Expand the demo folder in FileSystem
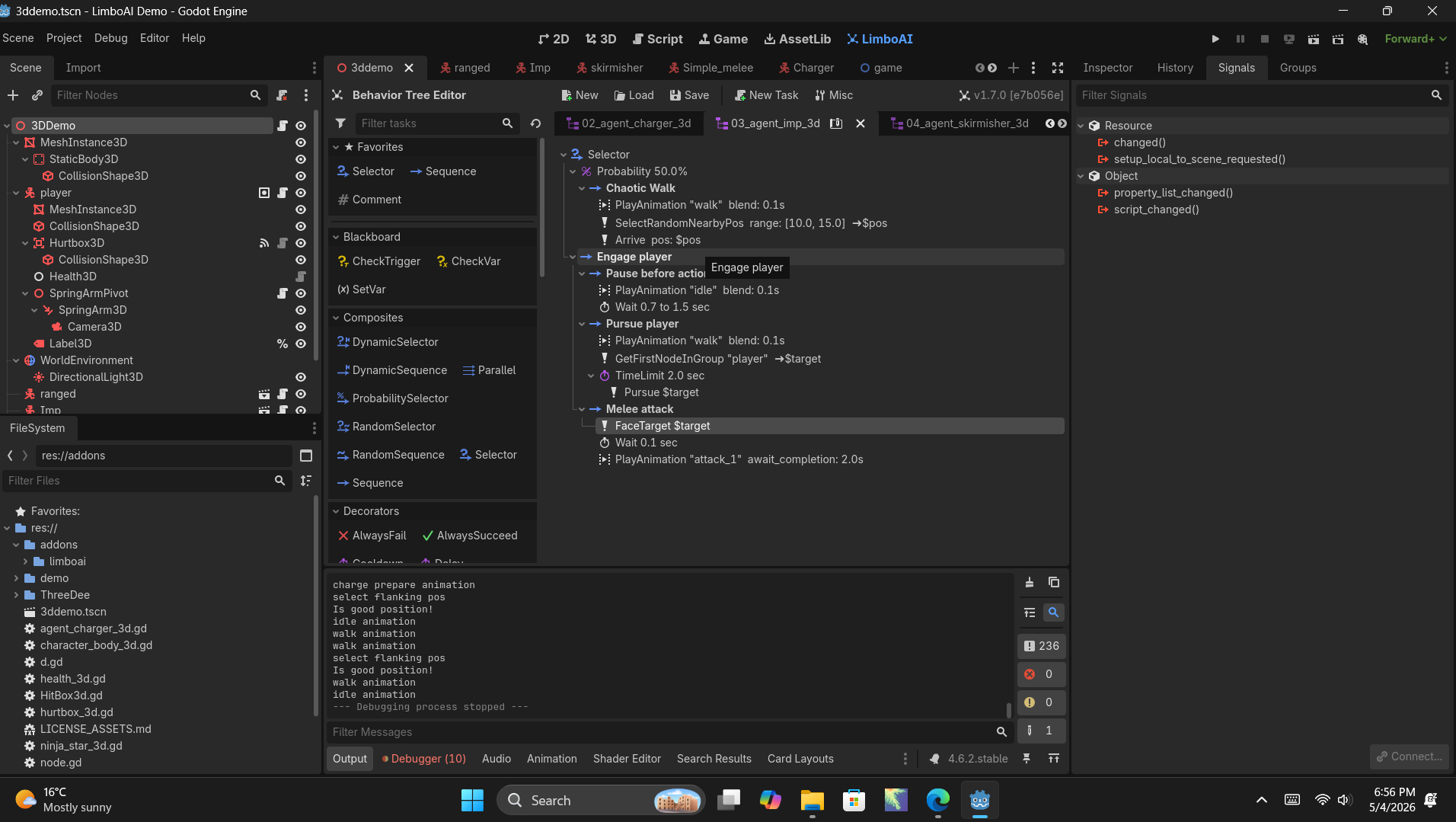 [16, 578]
